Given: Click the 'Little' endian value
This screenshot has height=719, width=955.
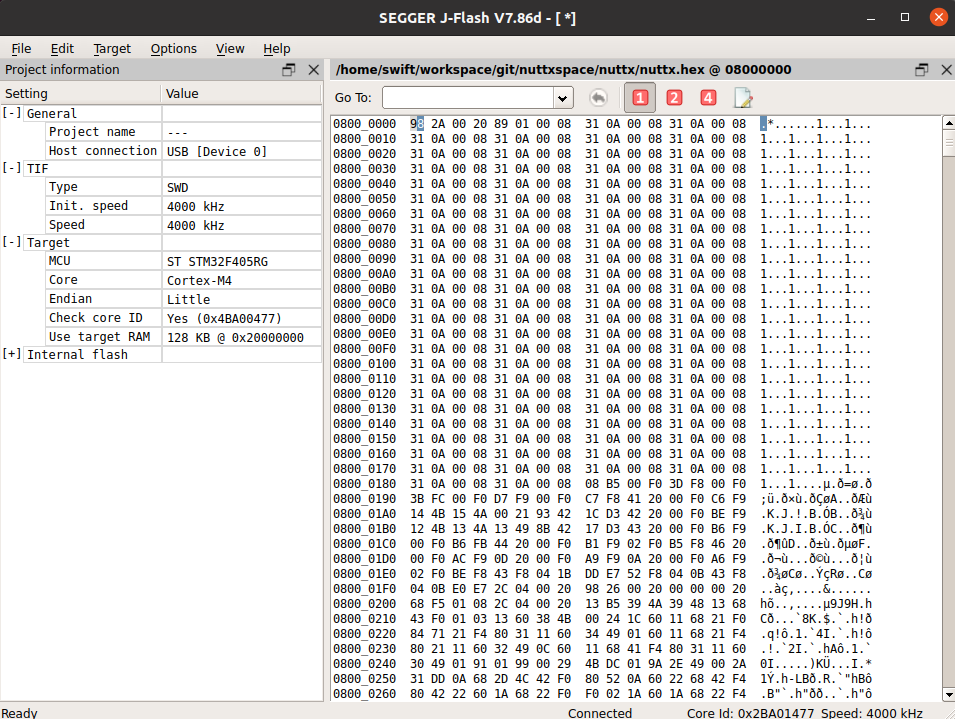Looking at the screenshot, I should 188,300.
